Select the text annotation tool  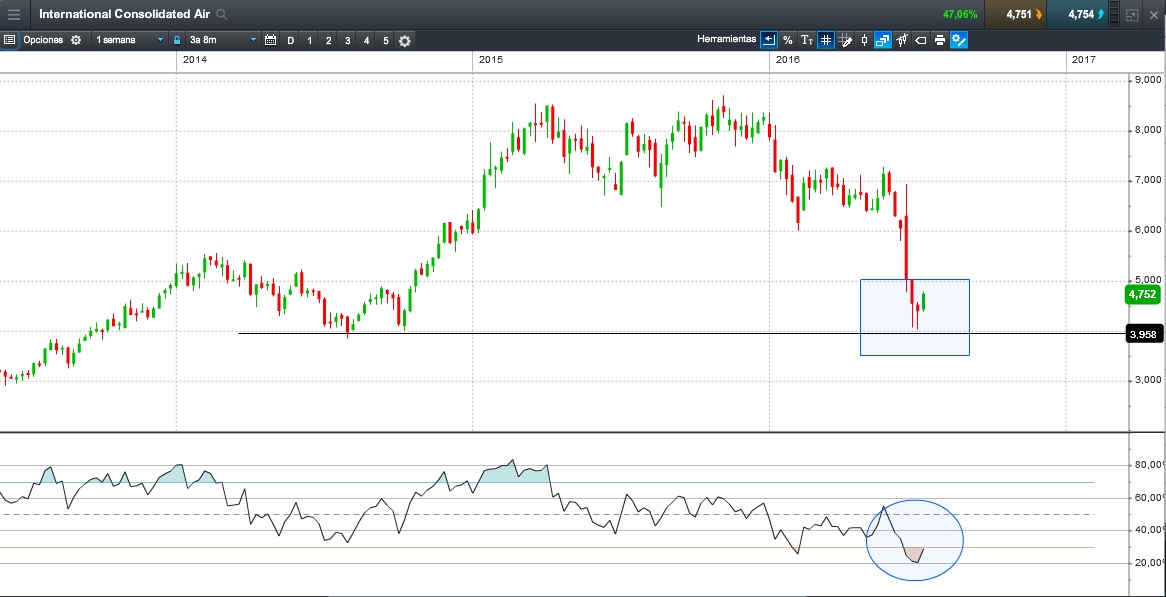(806, 40)
